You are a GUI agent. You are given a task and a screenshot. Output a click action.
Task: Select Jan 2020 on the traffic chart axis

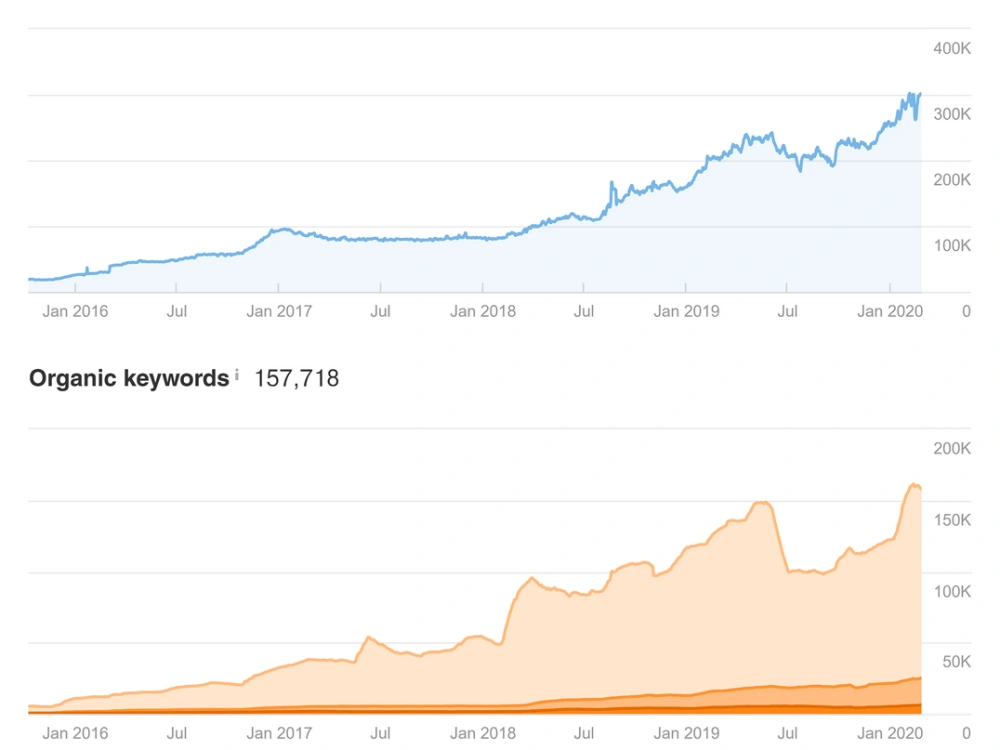(x=890, y=311)
